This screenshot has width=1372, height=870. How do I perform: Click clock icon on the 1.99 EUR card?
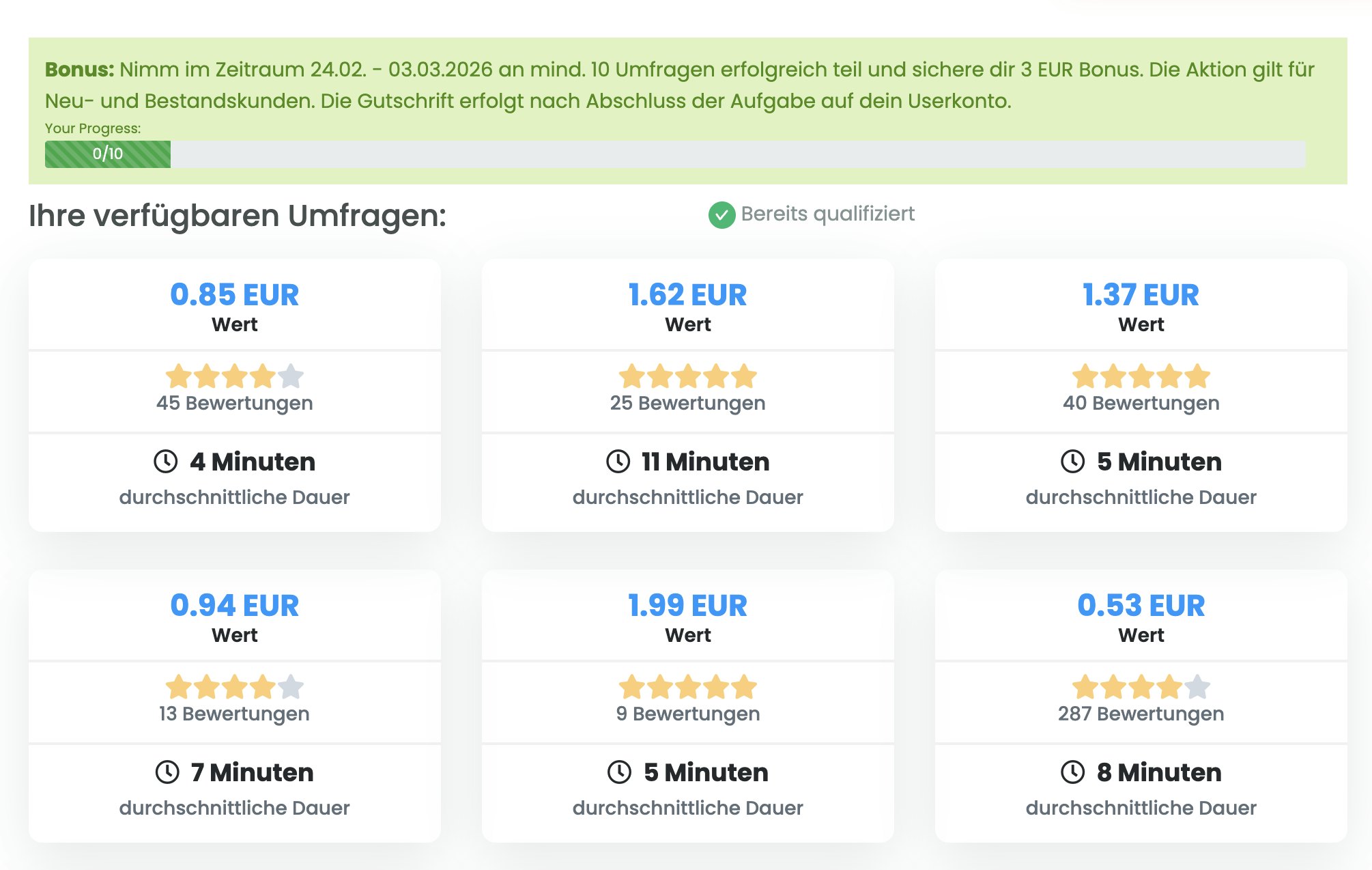click(620, 772)
